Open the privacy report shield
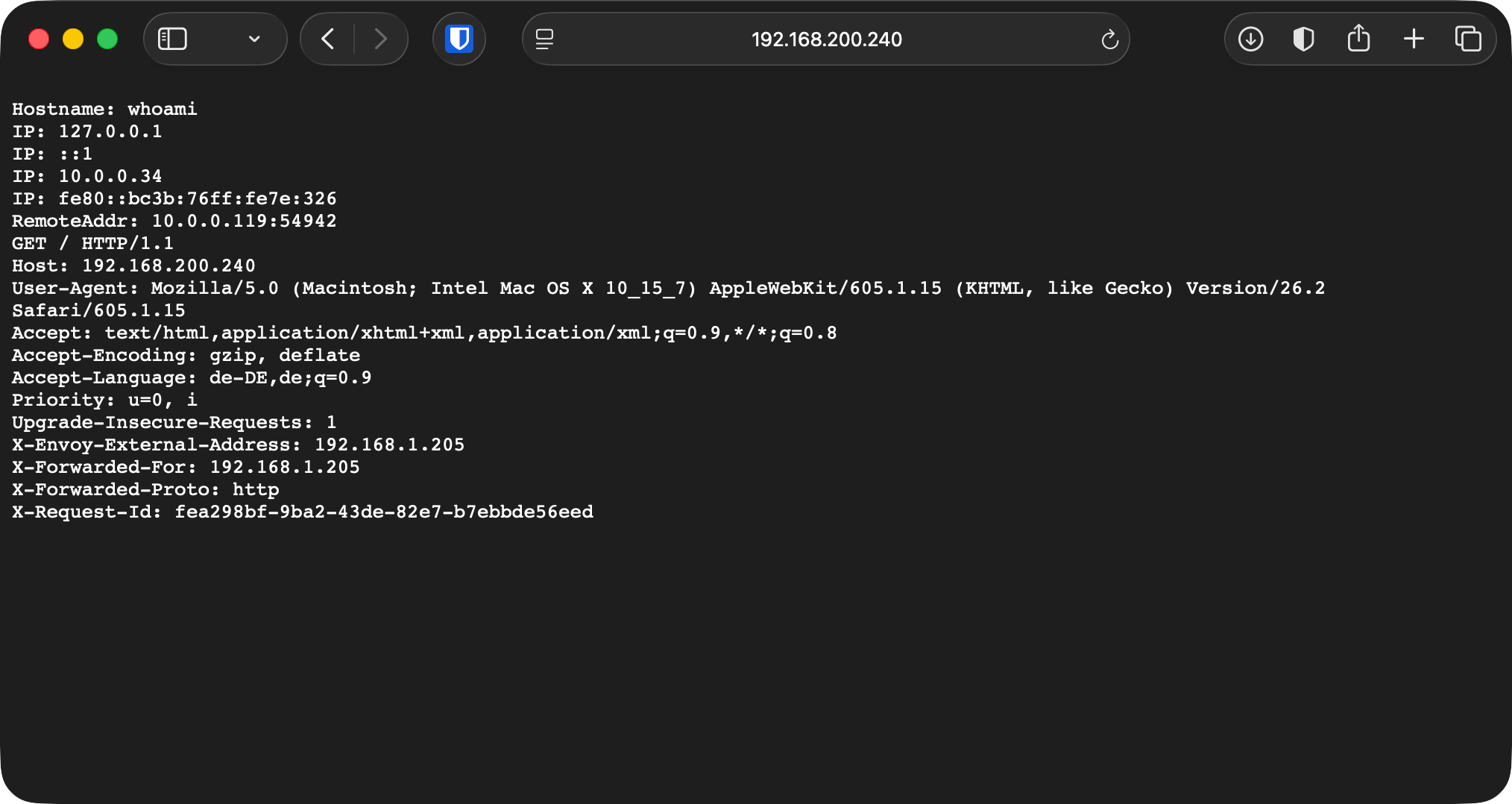 click(1303, 39)
